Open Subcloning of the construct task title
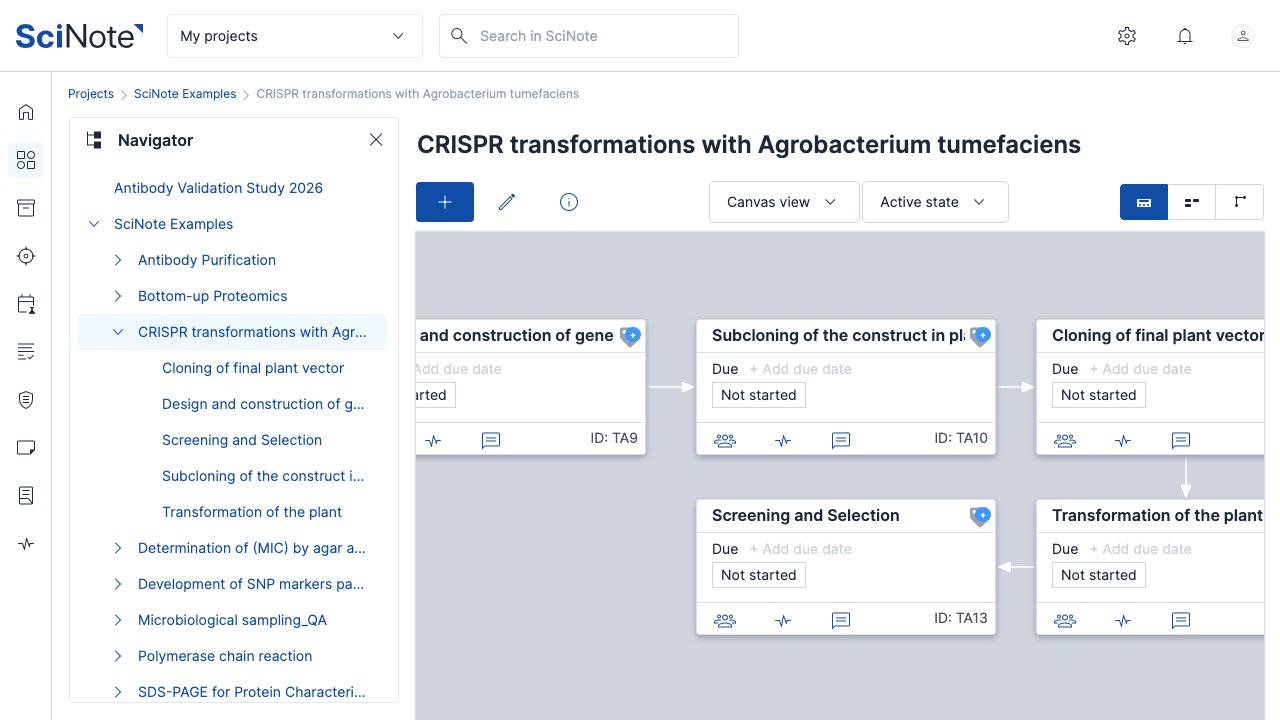This screenshot has height=720, width=1280. pos(838,336)
